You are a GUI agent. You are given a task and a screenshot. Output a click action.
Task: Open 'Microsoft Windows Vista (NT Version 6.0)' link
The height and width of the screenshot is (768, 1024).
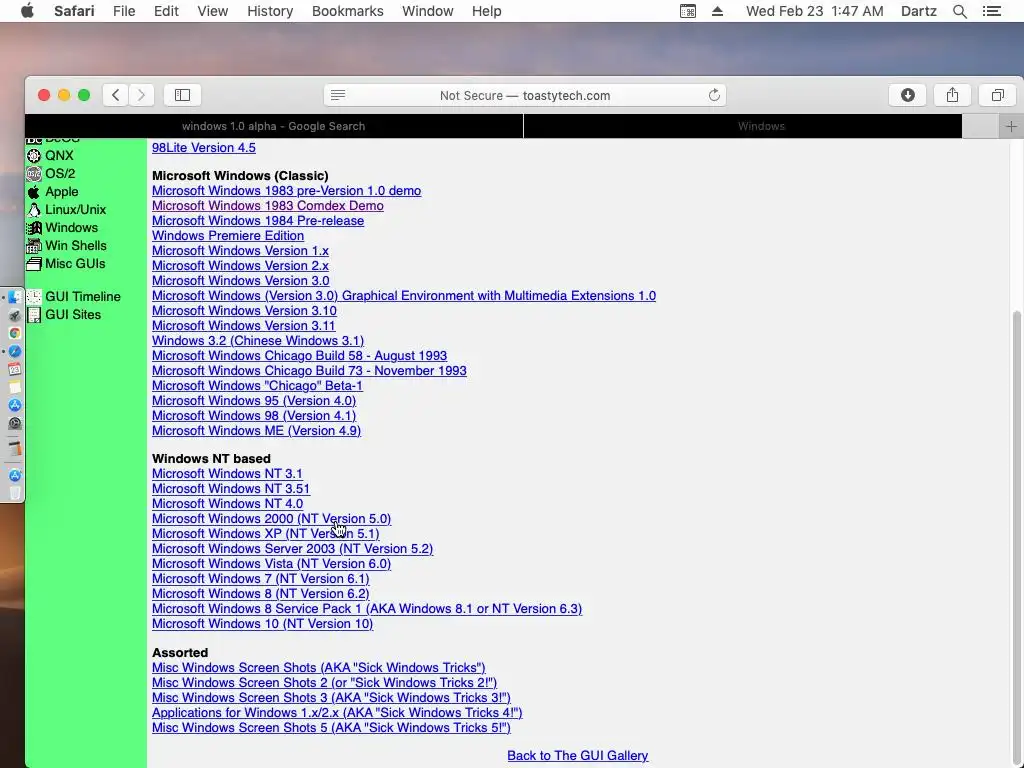(x=272, y=564)
